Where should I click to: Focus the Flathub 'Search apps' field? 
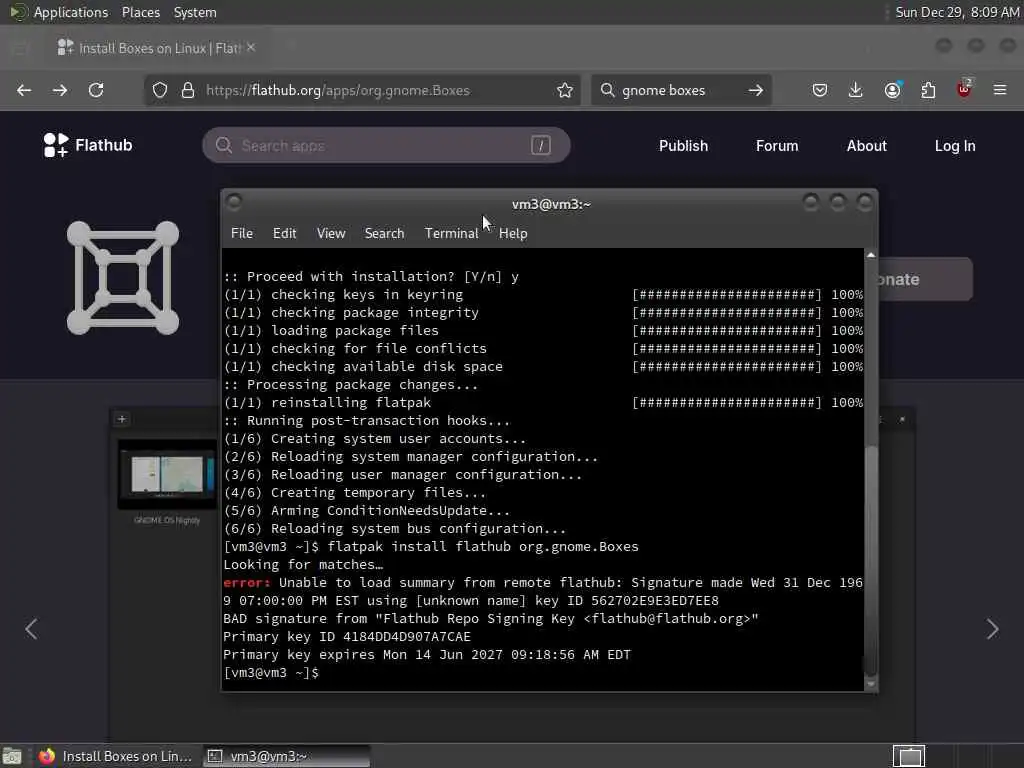386,145
